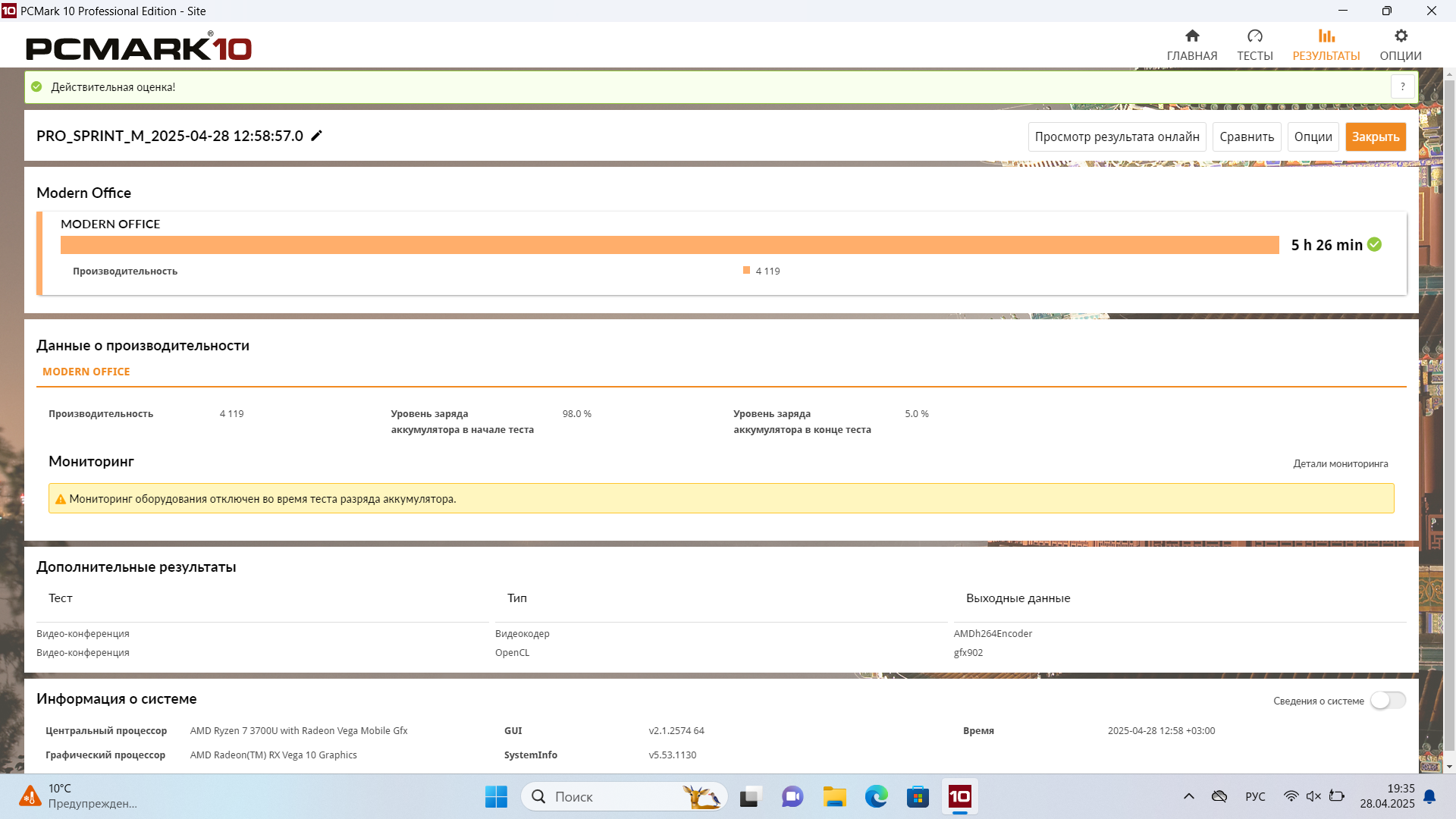1456x819 pixels.
Task: Click the OpenCL type cell
Action: pyautogui.click(x=513, y=653)
